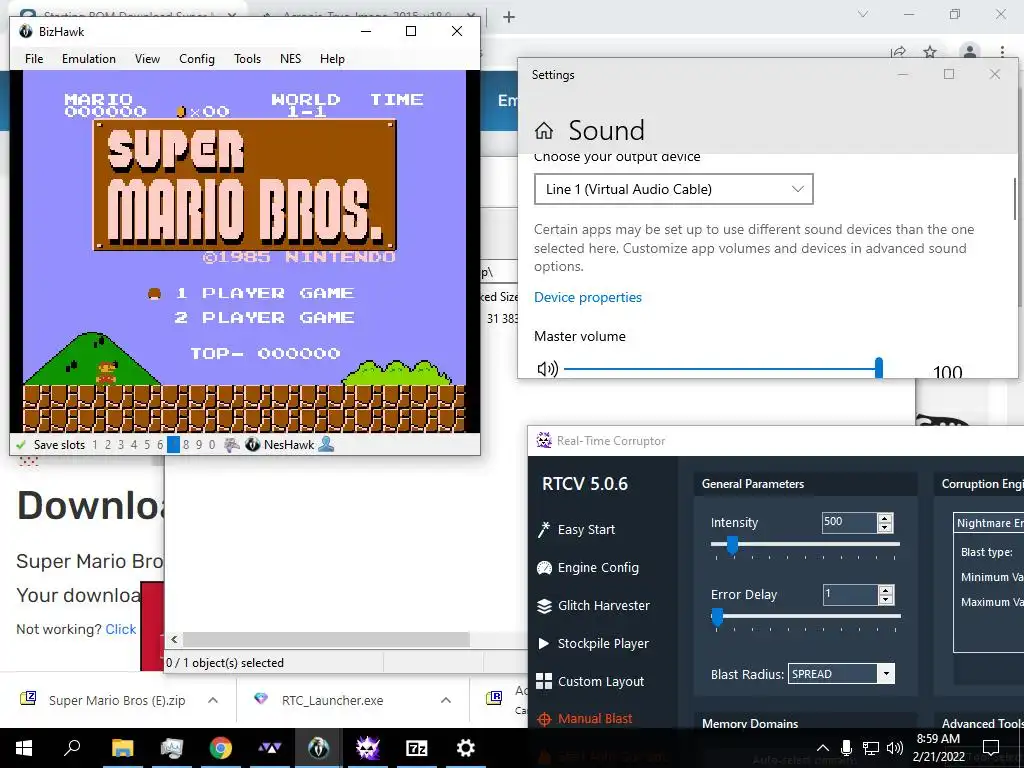Click the share icon in Chrome toolbar
The height and width of the screenshot is (768, 1024).
tap(899, 52)
